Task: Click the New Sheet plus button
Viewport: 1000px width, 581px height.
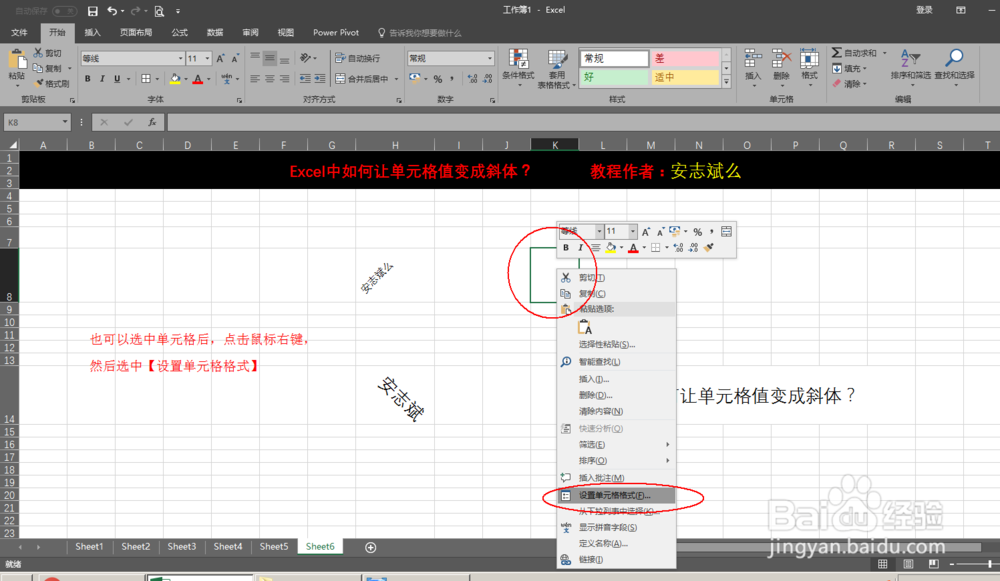Action: 370,546
